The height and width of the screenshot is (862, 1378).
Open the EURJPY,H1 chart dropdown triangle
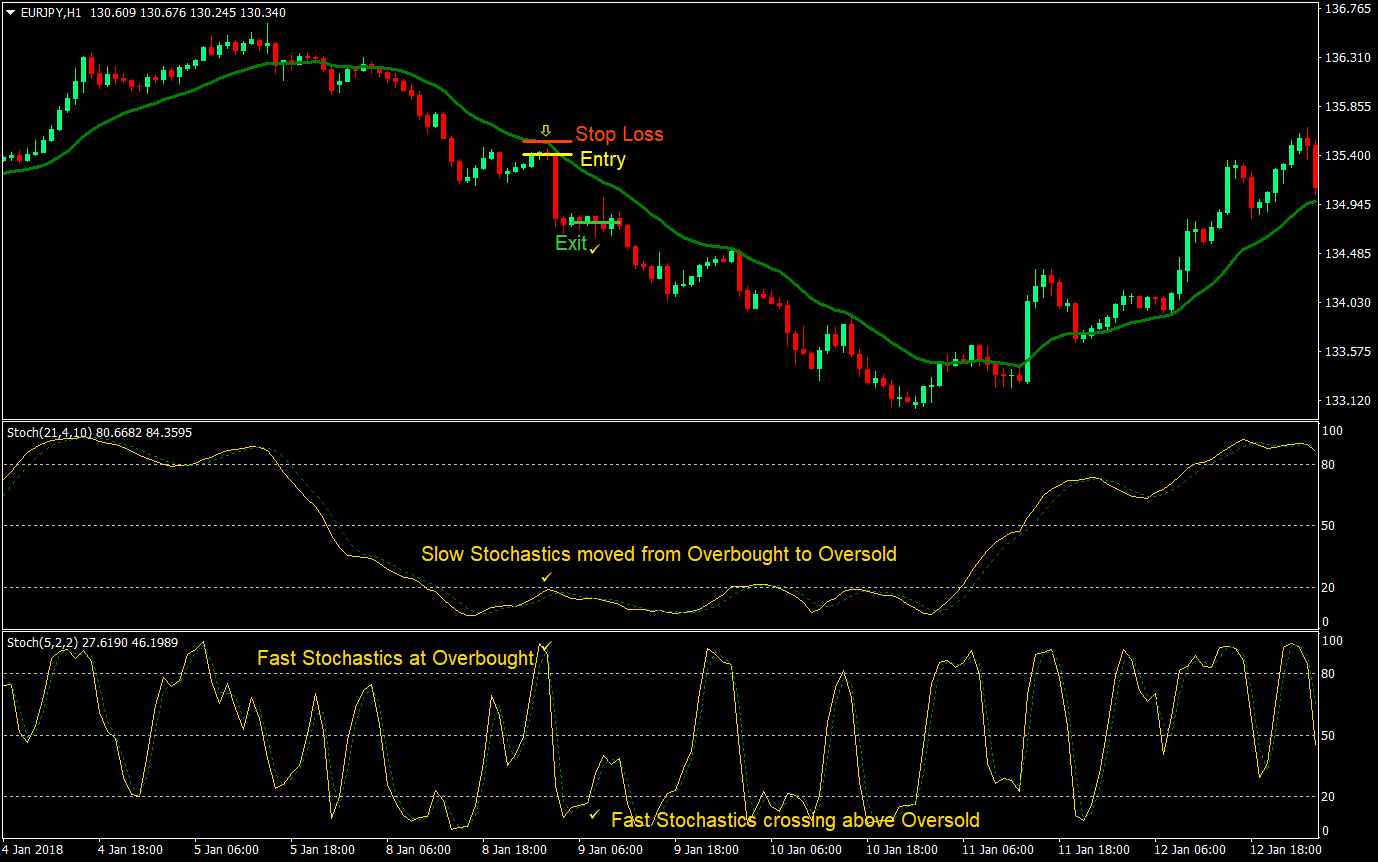(10, 13)
